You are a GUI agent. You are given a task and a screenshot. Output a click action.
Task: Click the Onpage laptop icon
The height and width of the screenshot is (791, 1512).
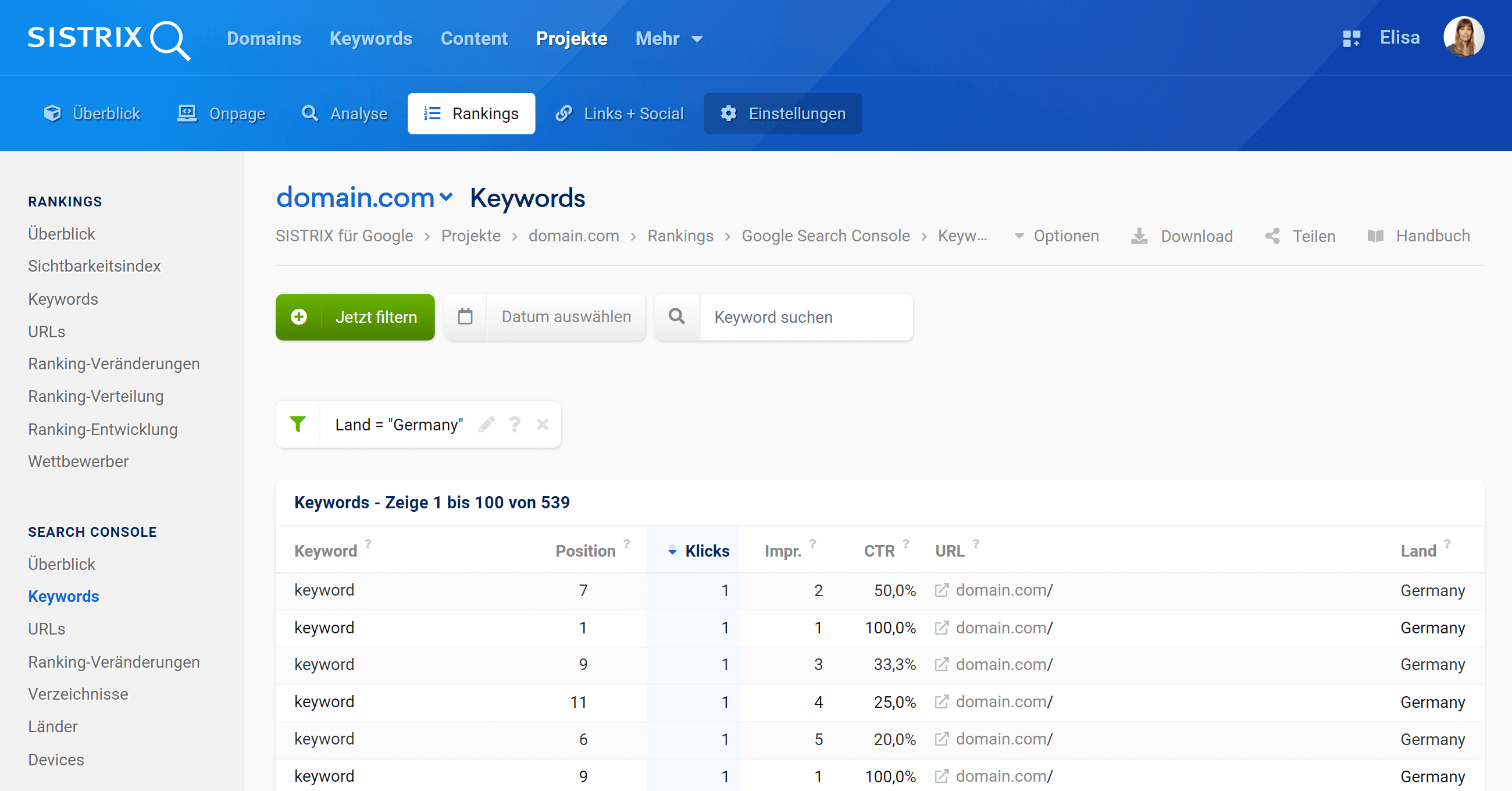click(187, 113)
